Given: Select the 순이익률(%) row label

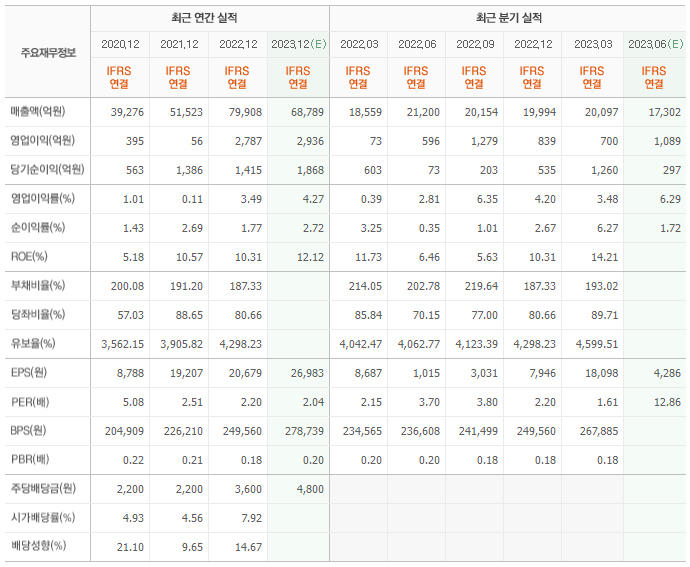Looking at the screenshot, I should point(38,228).
